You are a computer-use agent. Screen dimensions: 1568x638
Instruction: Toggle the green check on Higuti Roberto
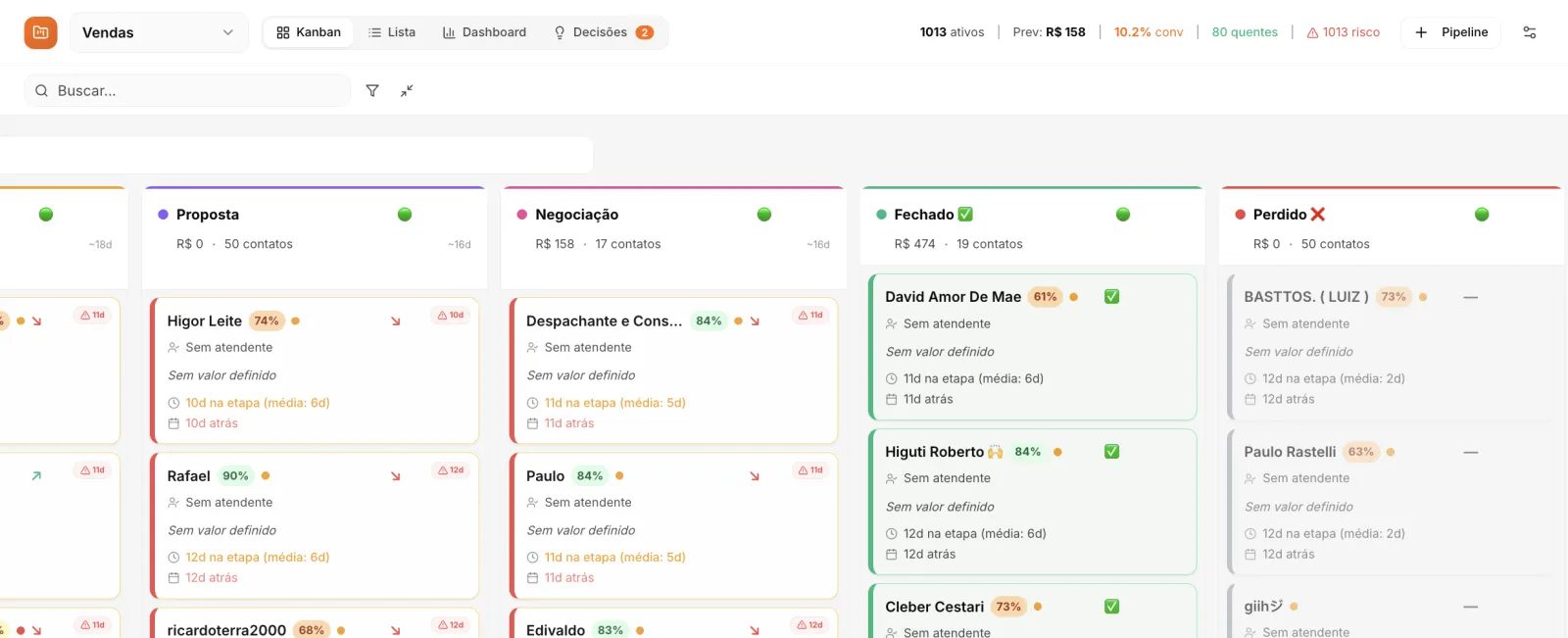(x=1111, y=452)
